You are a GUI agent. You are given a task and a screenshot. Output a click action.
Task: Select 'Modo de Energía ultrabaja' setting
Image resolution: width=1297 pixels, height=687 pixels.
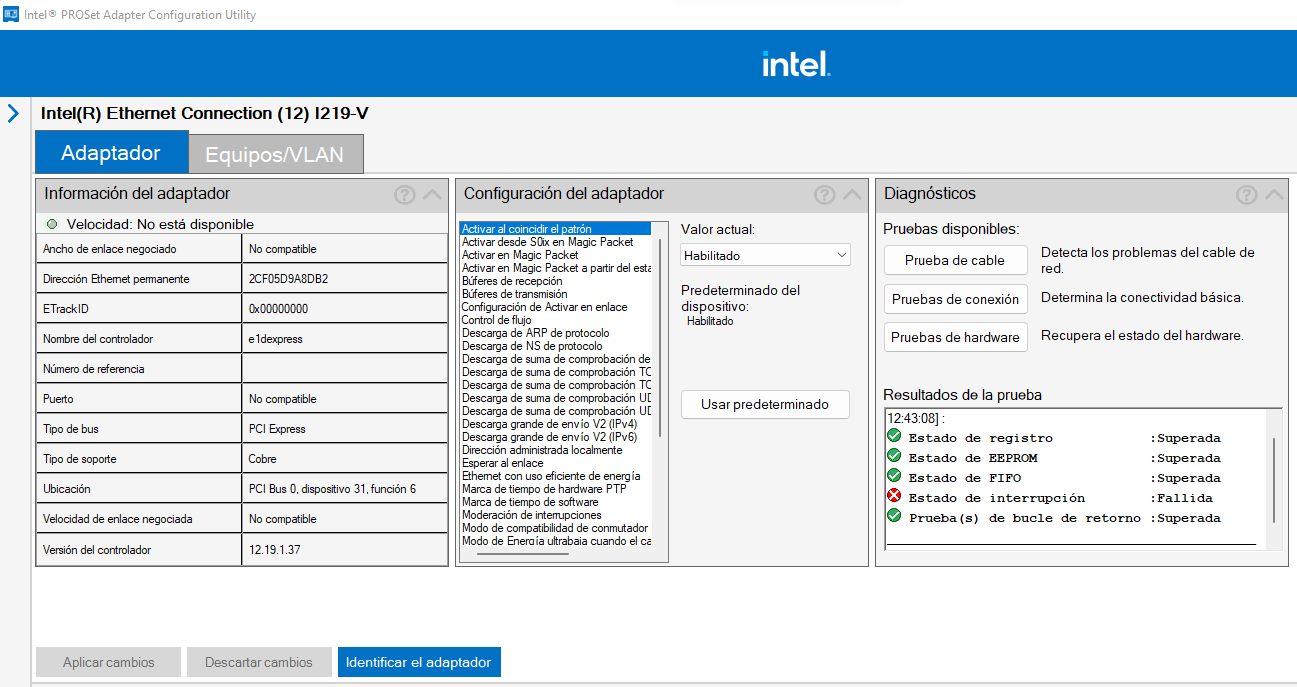556,541
